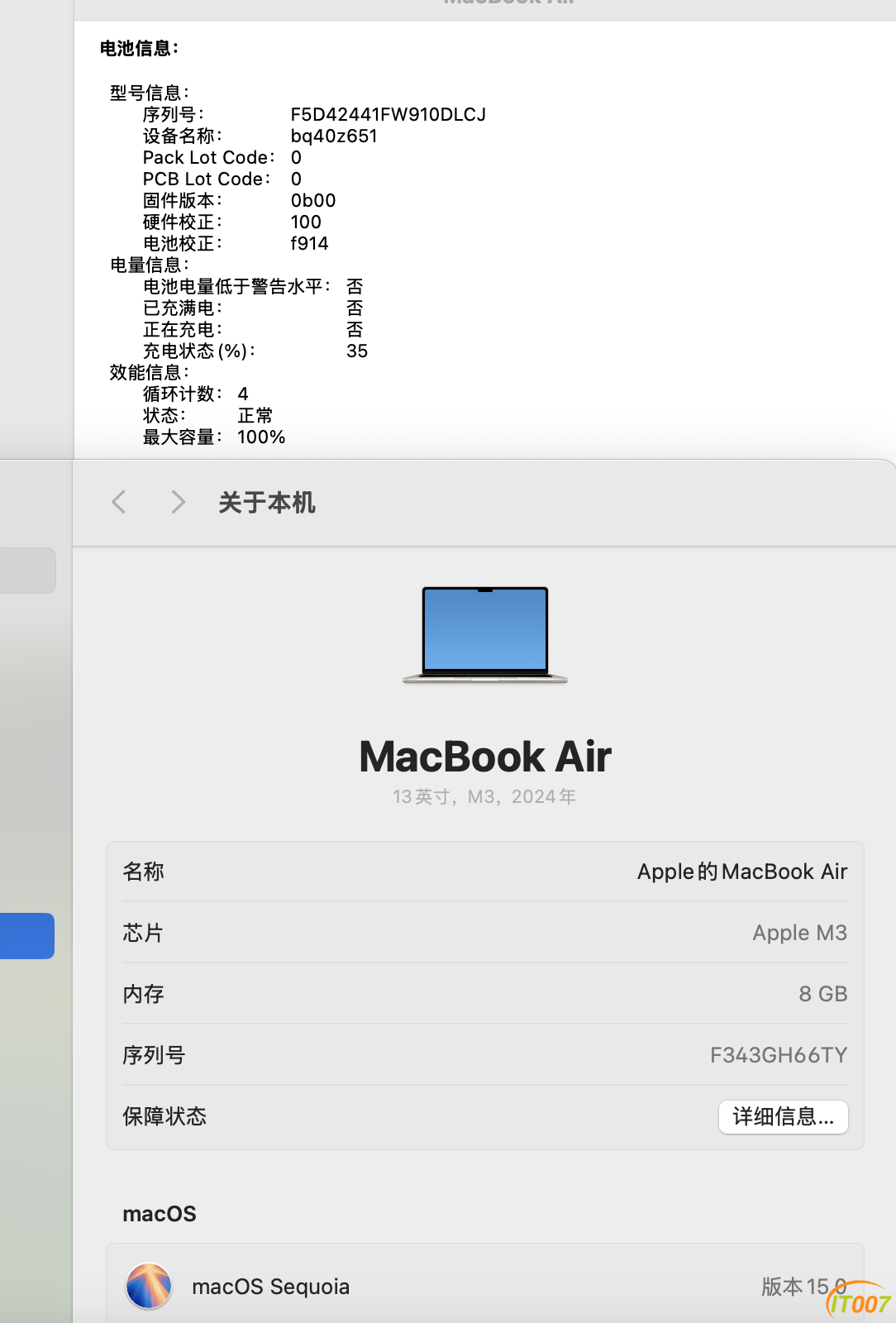This screenshot has width=896, height=1323.
Task: Click the PCB Lot Code label
Action: pyautogui.click(x=207, y=179)
